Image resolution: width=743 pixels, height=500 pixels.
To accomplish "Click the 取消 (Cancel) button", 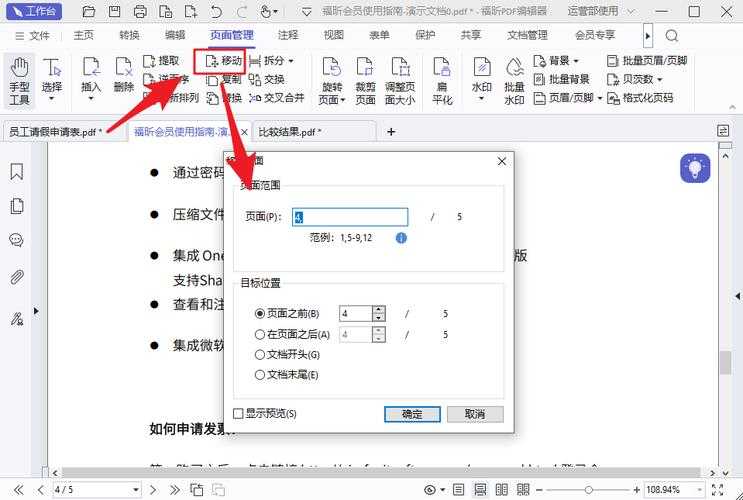I will (475, 413).
